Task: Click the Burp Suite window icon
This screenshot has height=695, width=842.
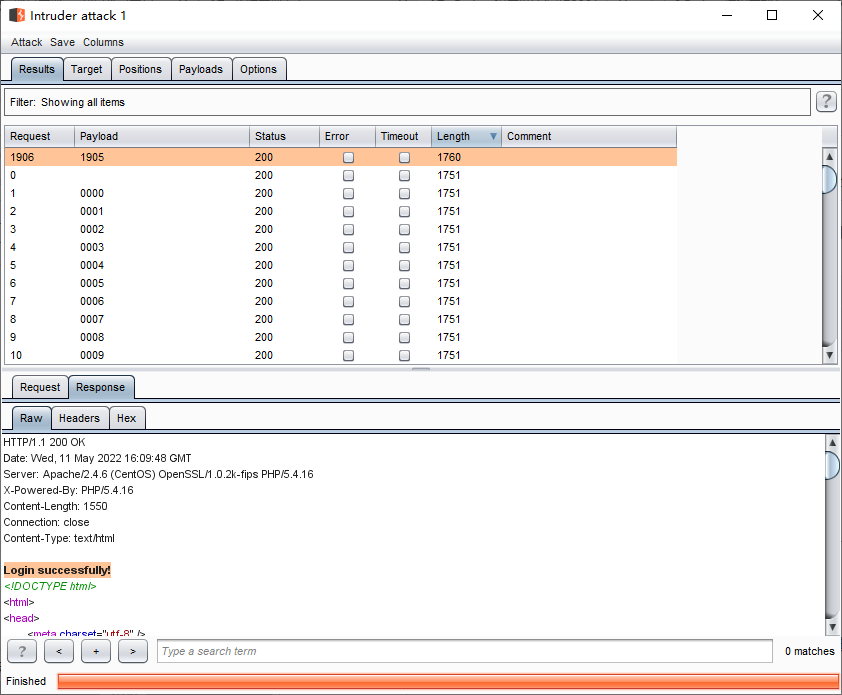Action: pyautogui.click(x=17, y=15)
